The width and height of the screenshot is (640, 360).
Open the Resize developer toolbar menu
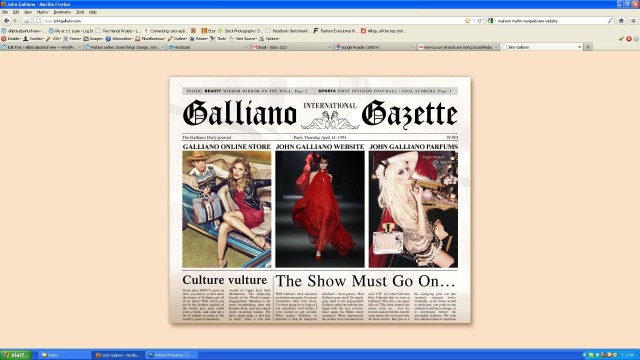[199, 39]
